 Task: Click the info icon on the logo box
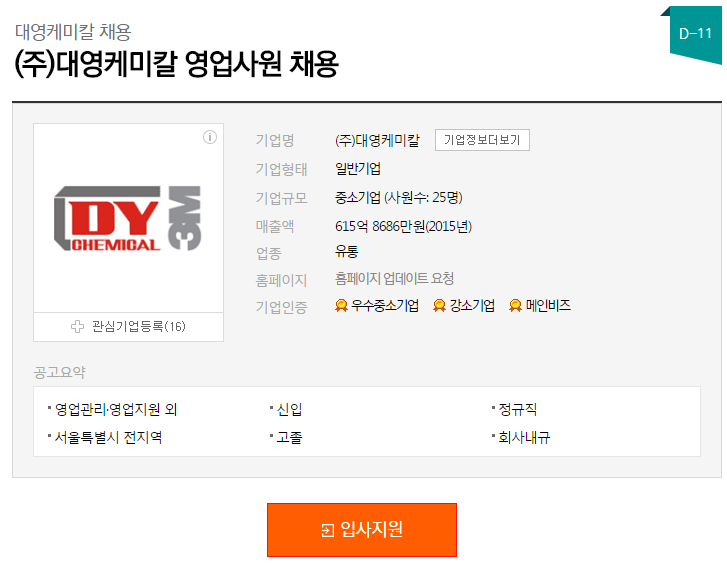(x=210, y=137)
